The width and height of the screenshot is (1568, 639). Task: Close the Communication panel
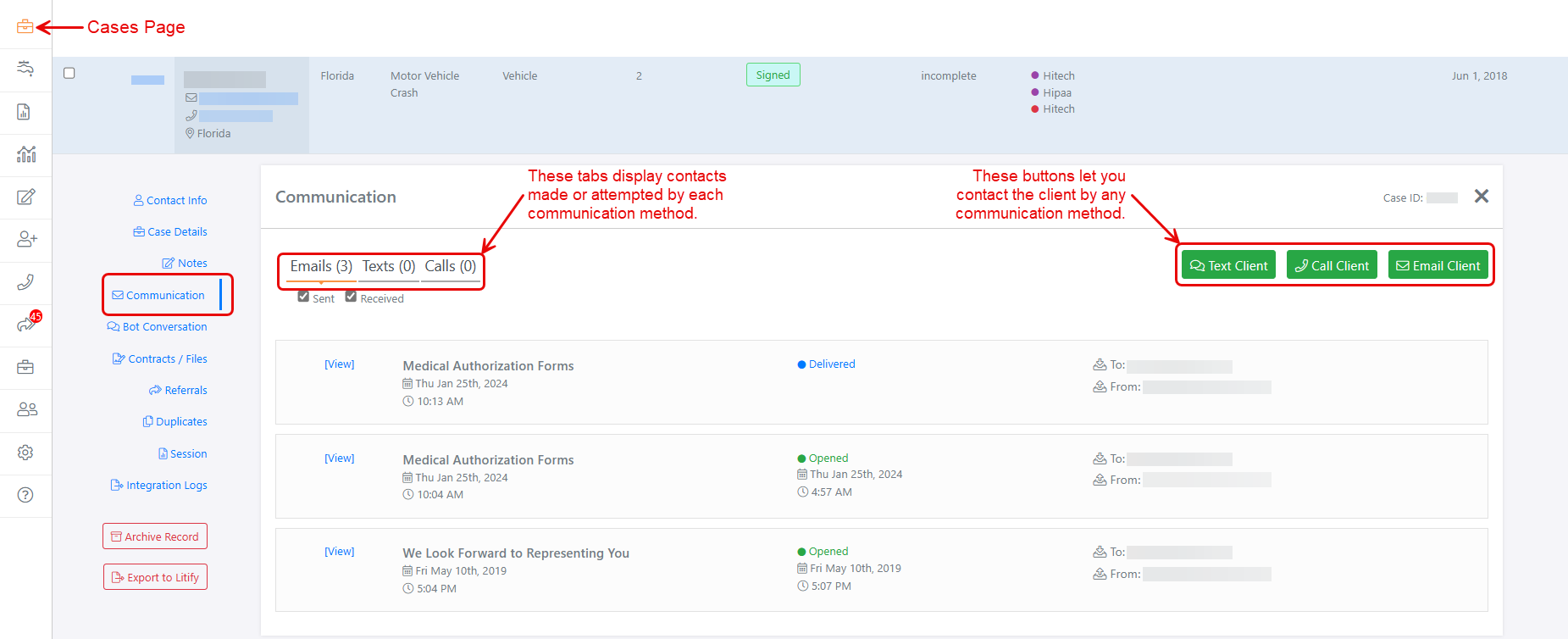pos(1481,197)
